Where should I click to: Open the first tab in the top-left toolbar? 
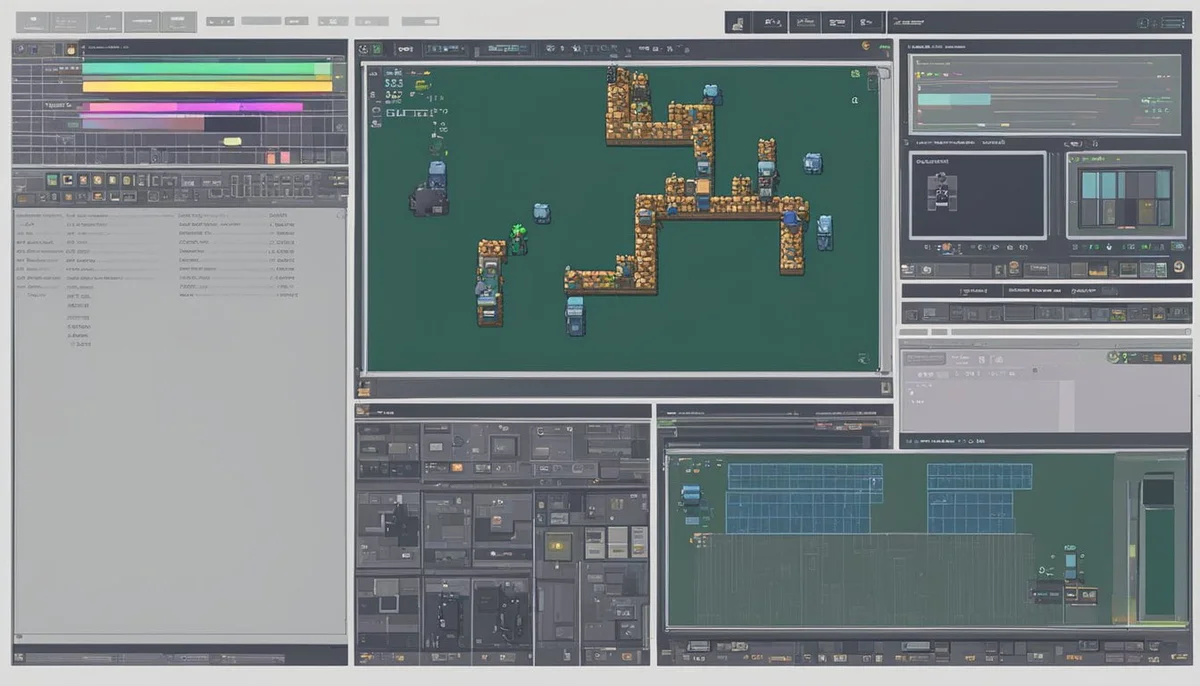31,21
